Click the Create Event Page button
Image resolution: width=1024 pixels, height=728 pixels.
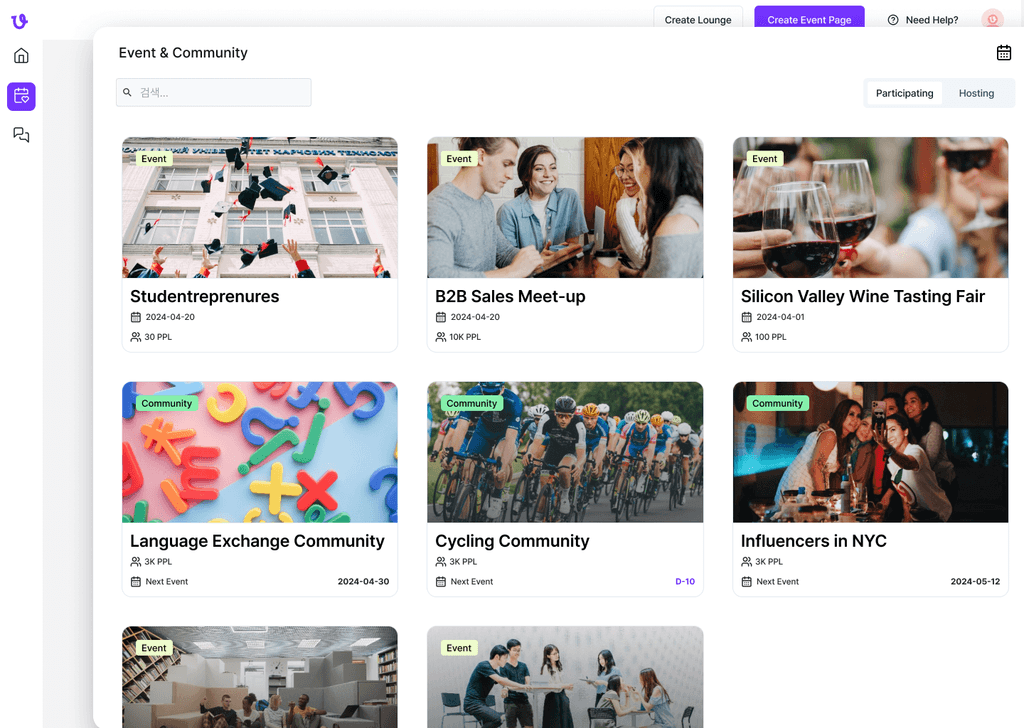809,19
